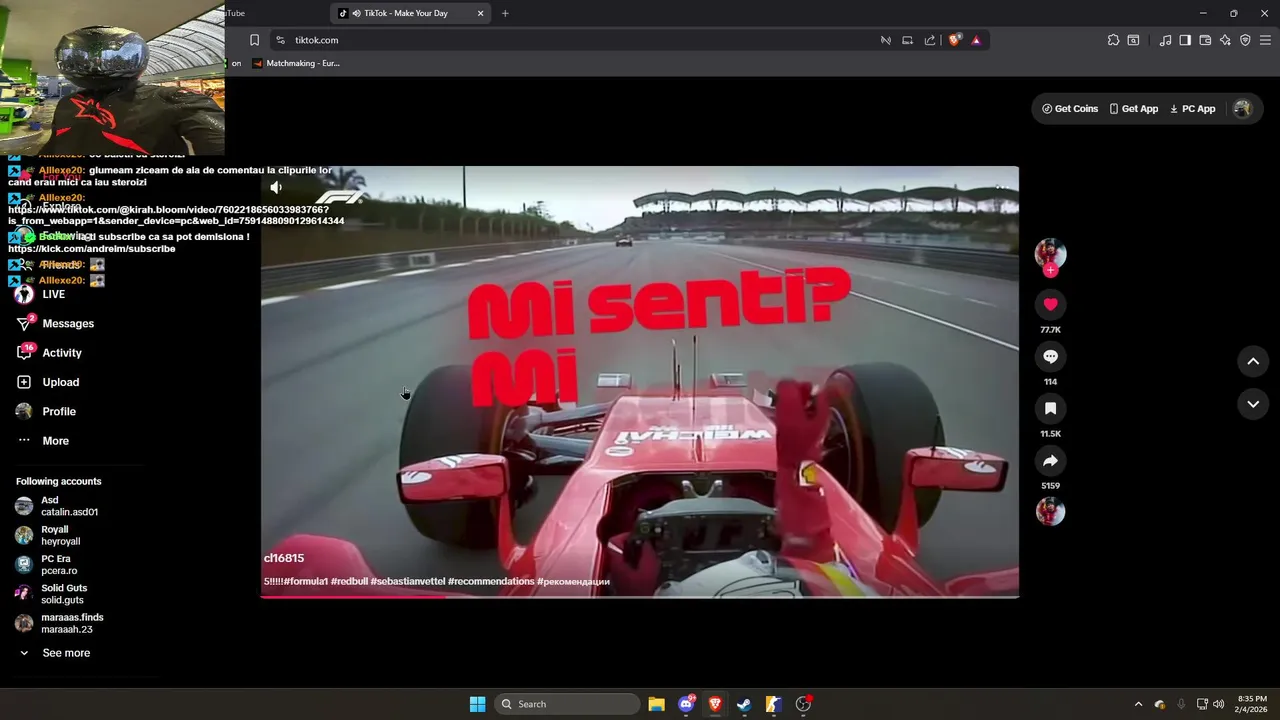This screenshot has height=720, width=1280.
Task: Close the TikTok browser tab
Action: pos(480,13)
